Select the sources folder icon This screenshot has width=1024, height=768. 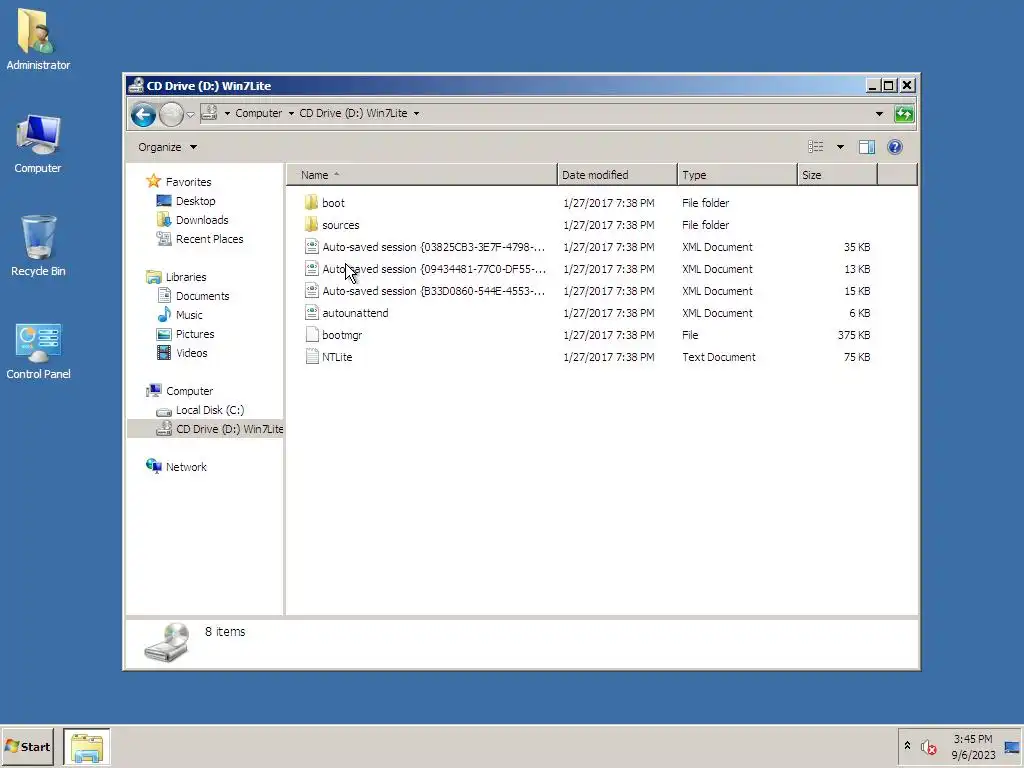tap(312, 225)
